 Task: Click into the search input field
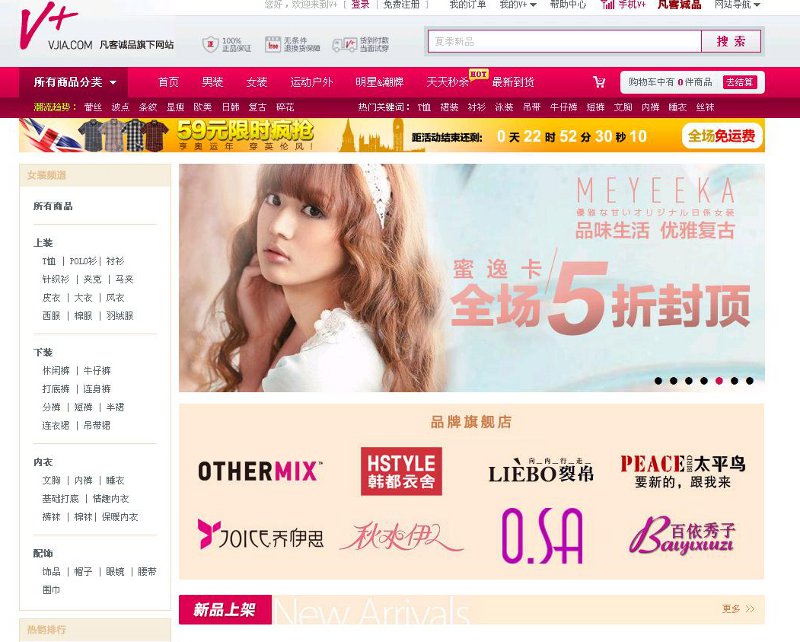563,42
